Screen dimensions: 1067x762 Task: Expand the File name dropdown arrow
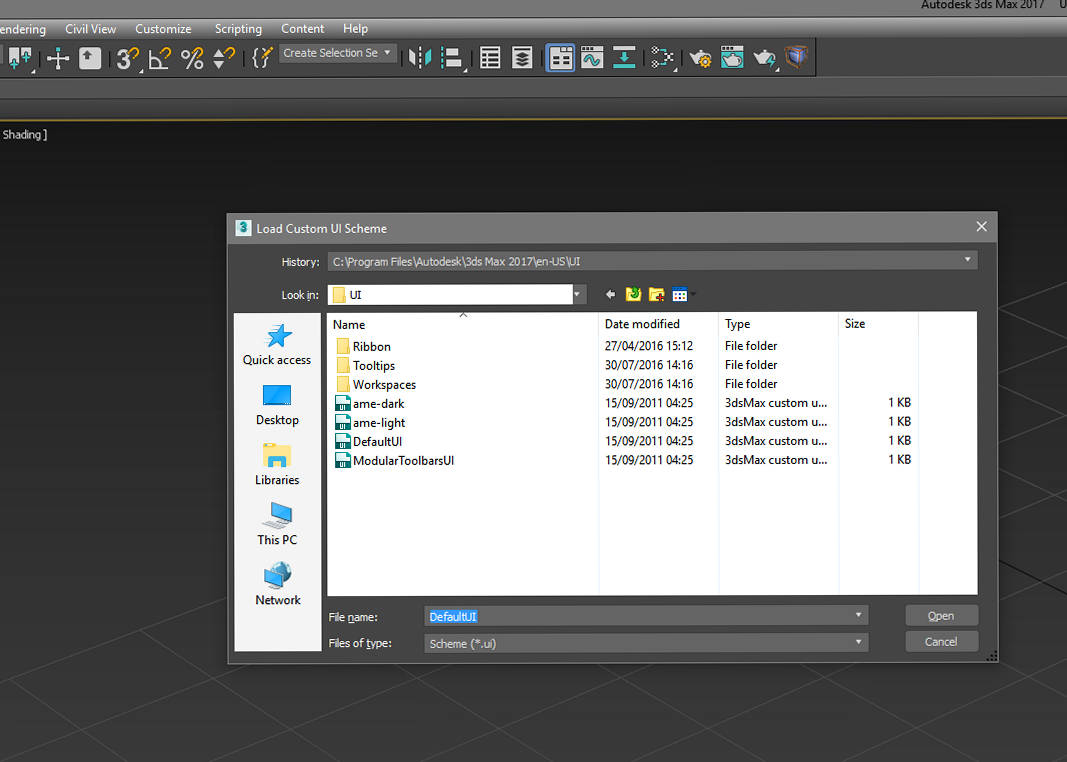859,616
